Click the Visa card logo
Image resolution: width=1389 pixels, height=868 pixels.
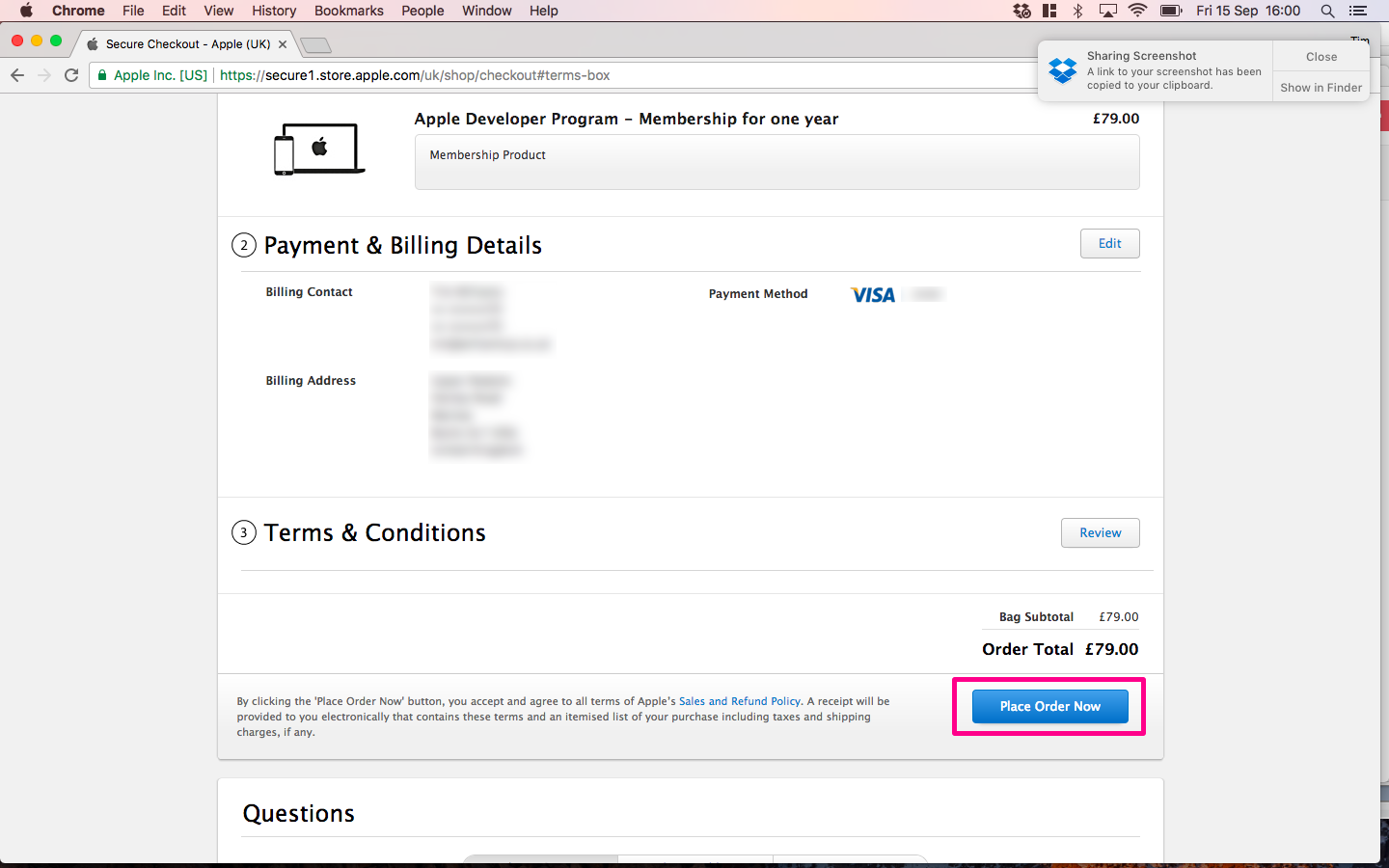coord(873,295)
